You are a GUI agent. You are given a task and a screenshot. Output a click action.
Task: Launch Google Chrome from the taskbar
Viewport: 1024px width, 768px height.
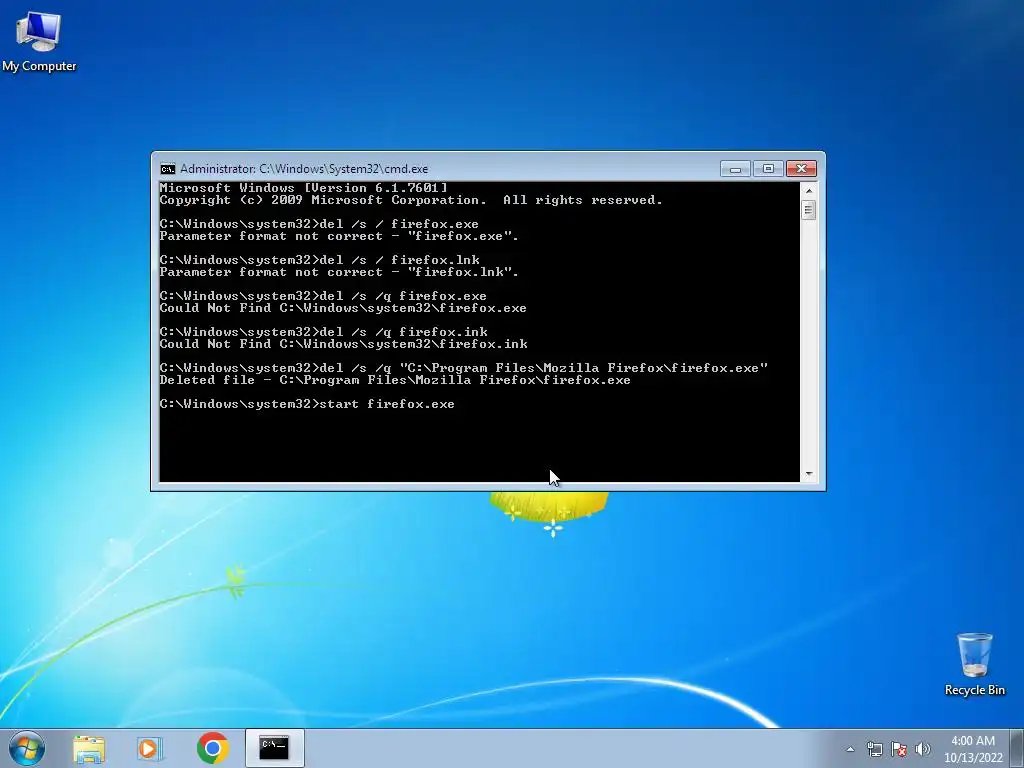click(x=212, y=748)
